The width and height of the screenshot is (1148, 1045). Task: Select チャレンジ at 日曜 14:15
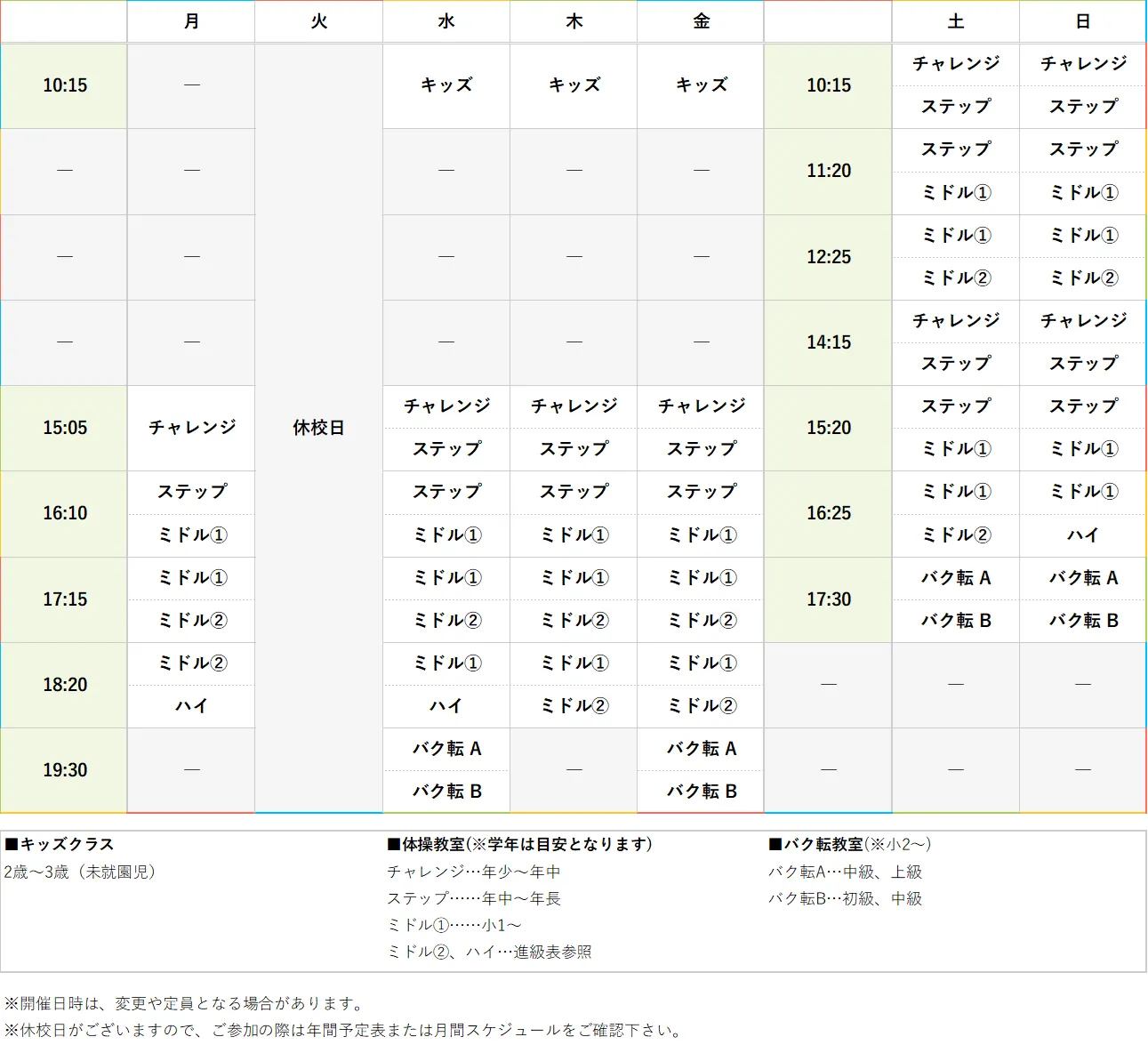1082,321
